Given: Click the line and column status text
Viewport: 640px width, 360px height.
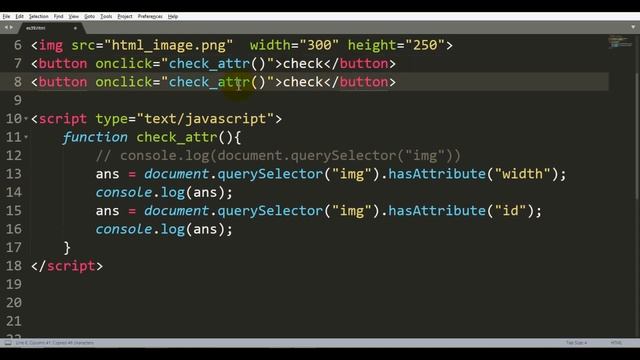Looking at the screenshot, I should click(x=54, y=343).
